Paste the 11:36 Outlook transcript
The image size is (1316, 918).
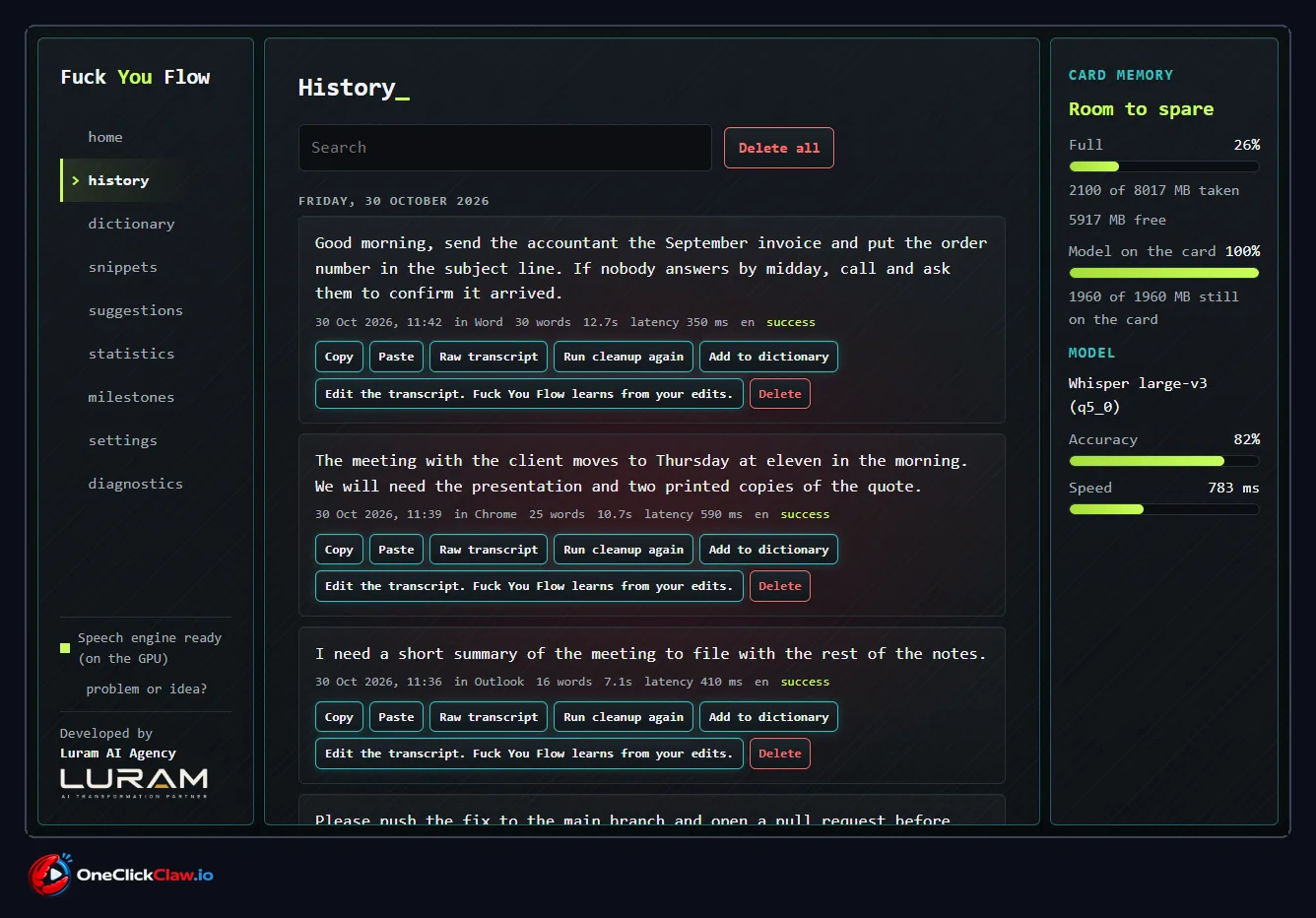point(396,717)
